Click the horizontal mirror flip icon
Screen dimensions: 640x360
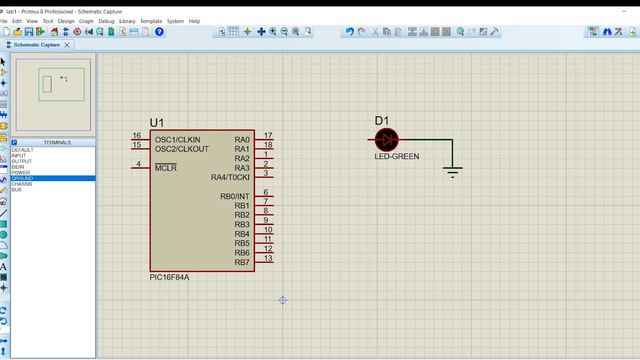point(3,341)
